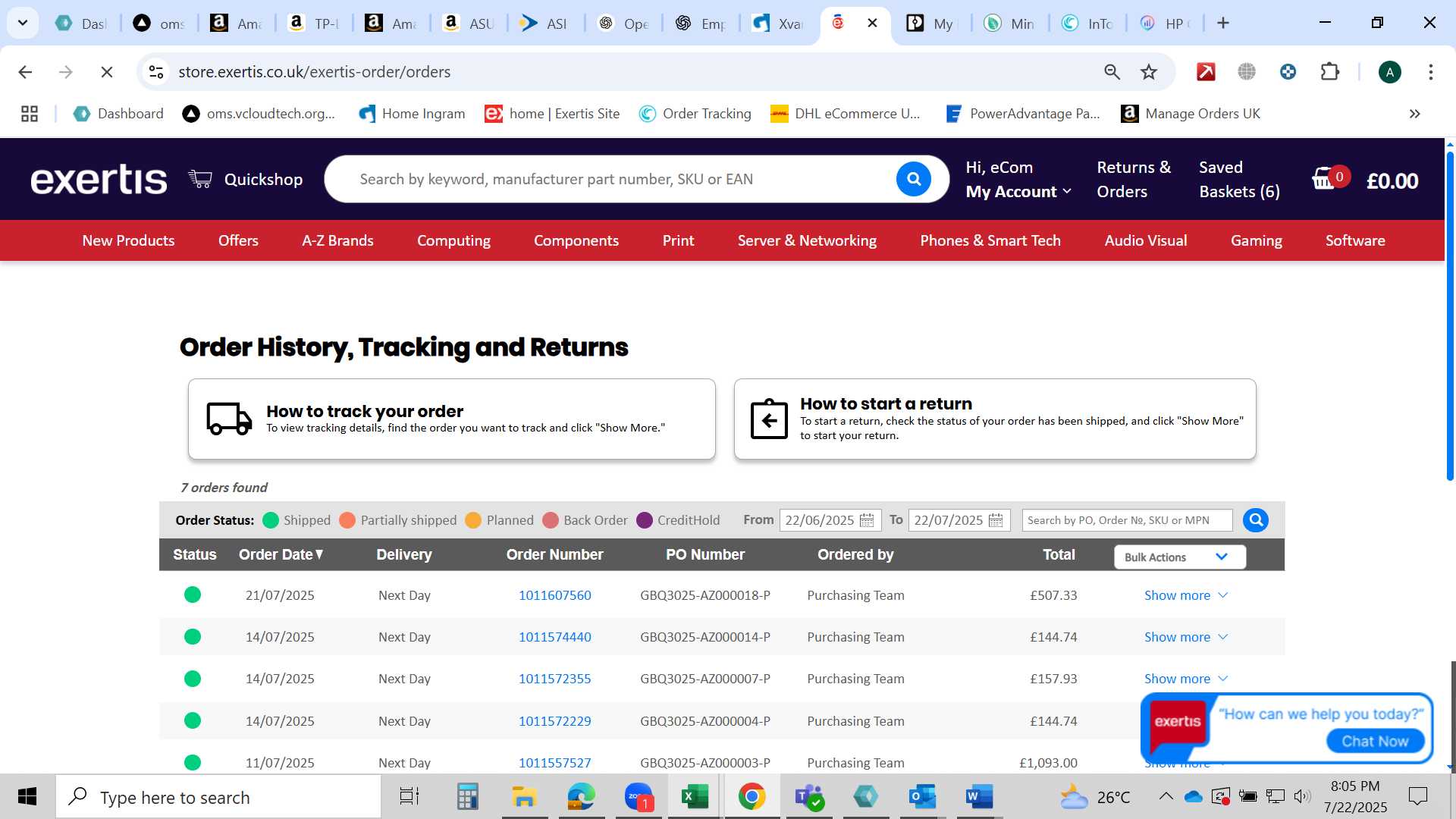
Task: Open Windows Start menu
Action: [x=27, y=797]
